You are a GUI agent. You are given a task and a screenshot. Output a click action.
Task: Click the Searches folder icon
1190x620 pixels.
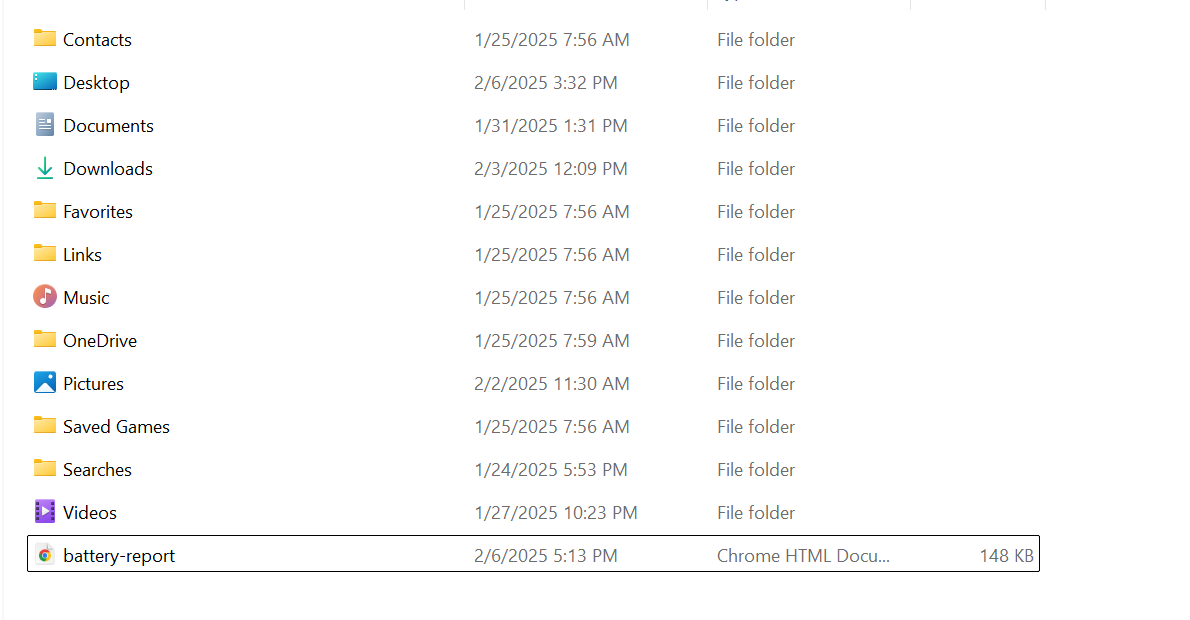coord(45,469)
